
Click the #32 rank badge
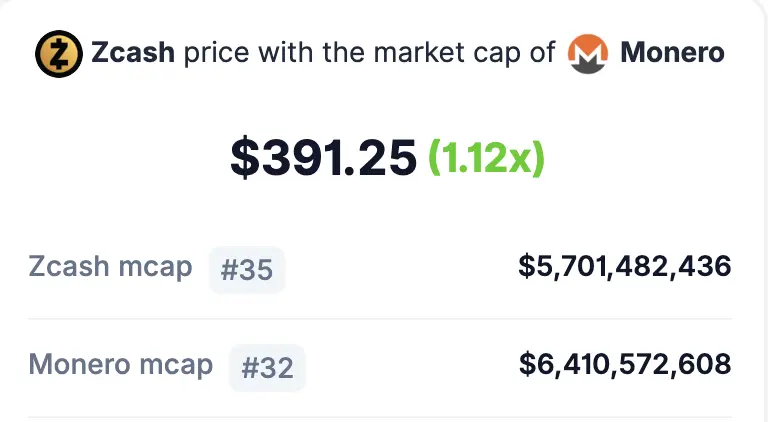(267, 368)
